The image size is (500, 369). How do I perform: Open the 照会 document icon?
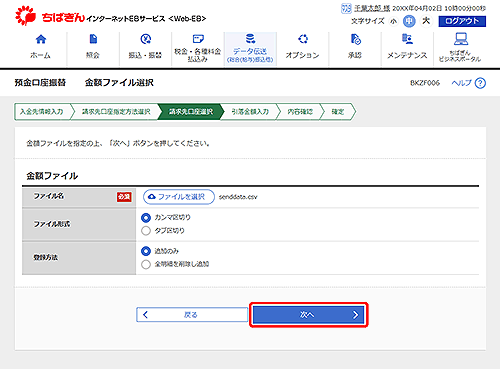(x=93, y=39)
